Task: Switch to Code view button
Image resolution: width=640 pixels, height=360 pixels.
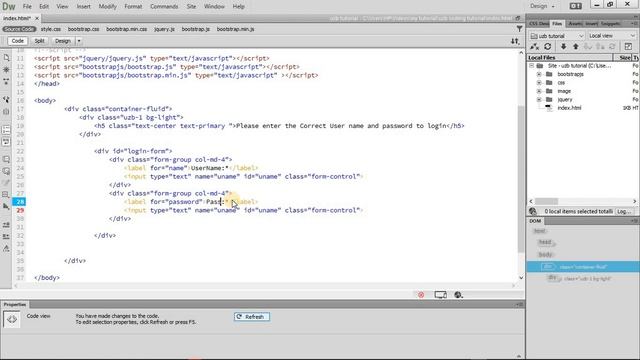Action: 18,41
